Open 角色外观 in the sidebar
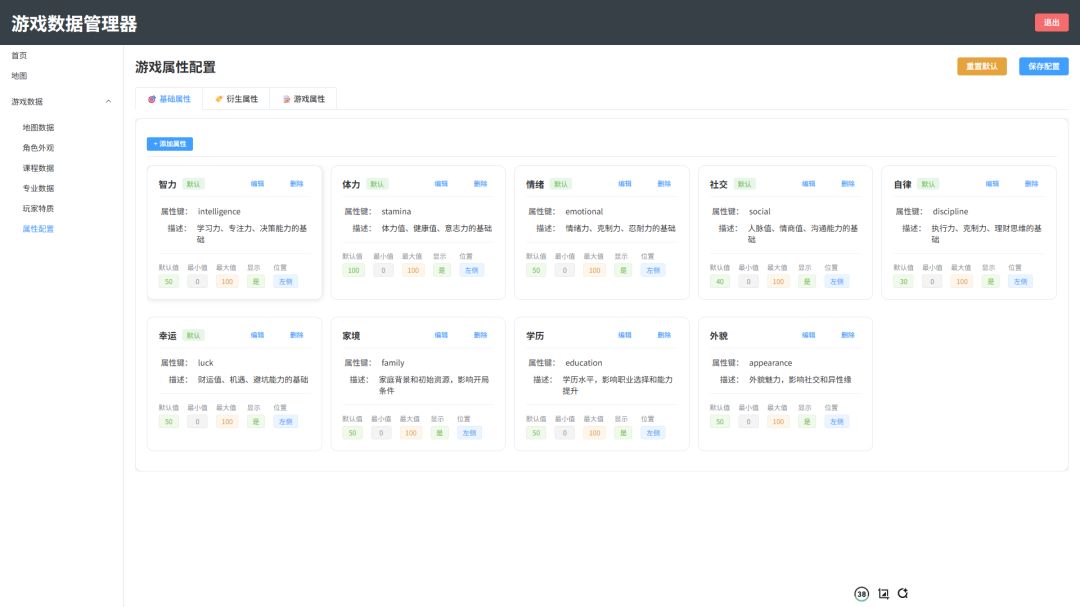The width and height of the screenshot is (1080, 607). [x=38, y=147]
